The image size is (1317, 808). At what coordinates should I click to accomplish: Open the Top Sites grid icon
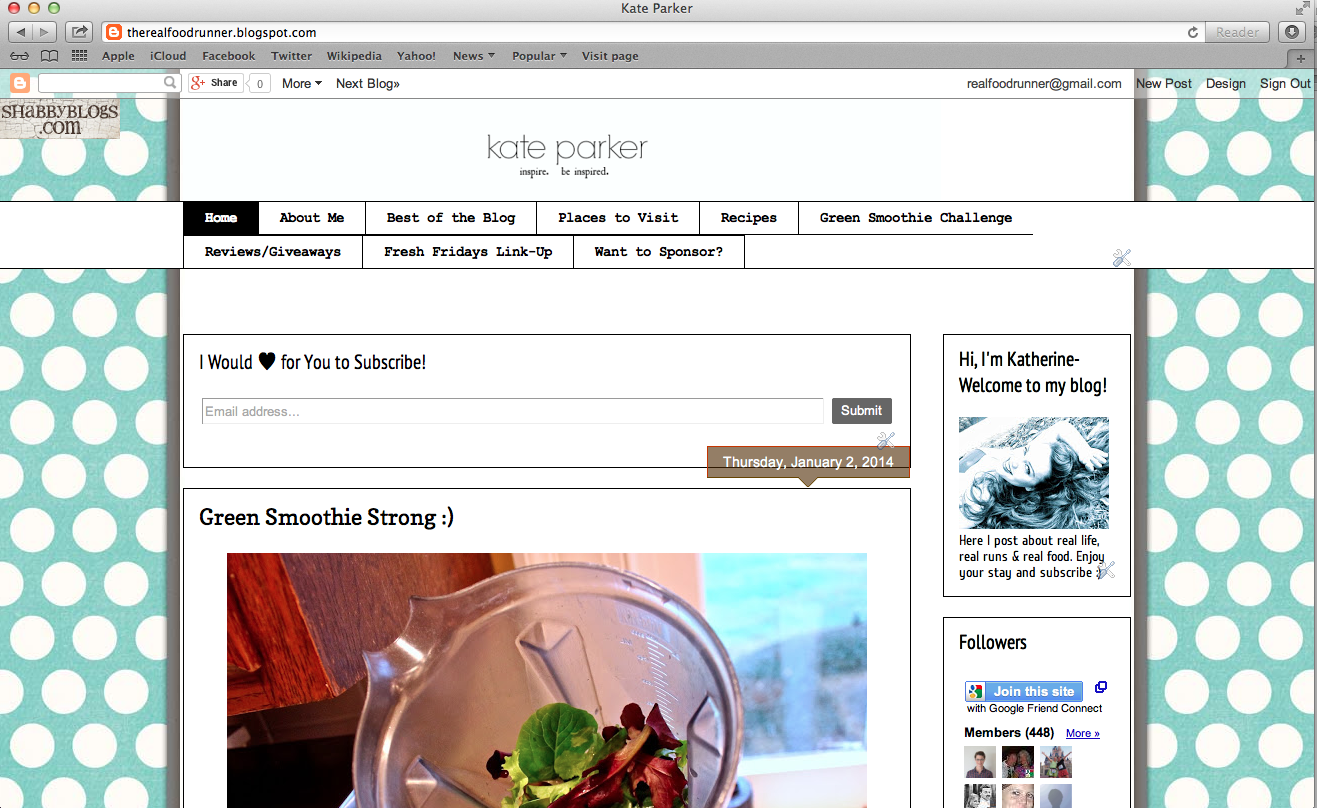click(79, 56)
